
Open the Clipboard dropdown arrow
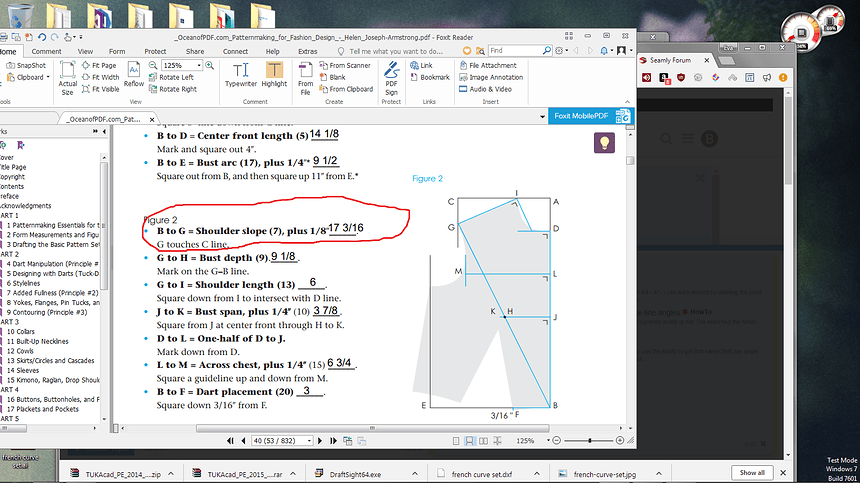point(48,77)
